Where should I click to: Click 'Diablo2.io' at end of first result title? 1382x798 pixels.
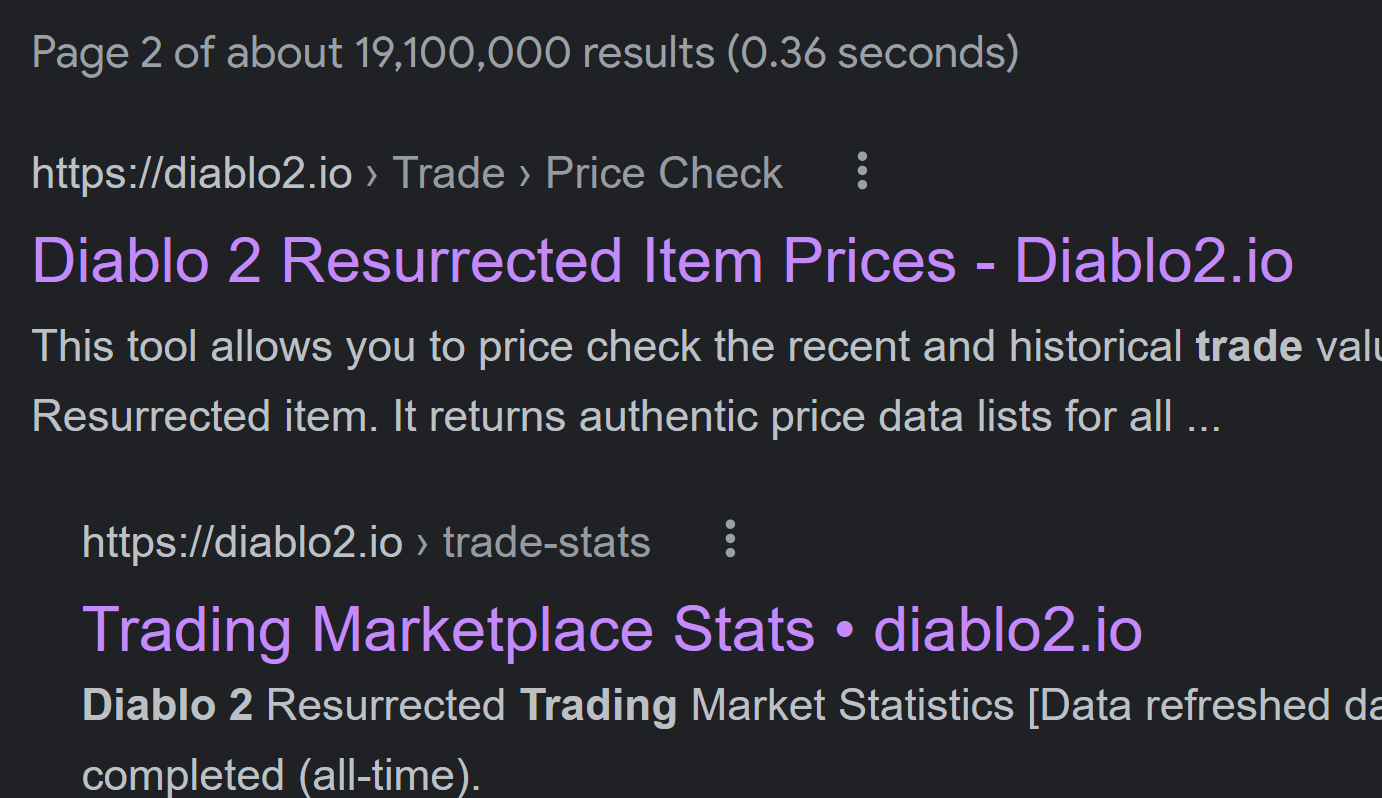pyautogui.click(x=1154, y=262)
